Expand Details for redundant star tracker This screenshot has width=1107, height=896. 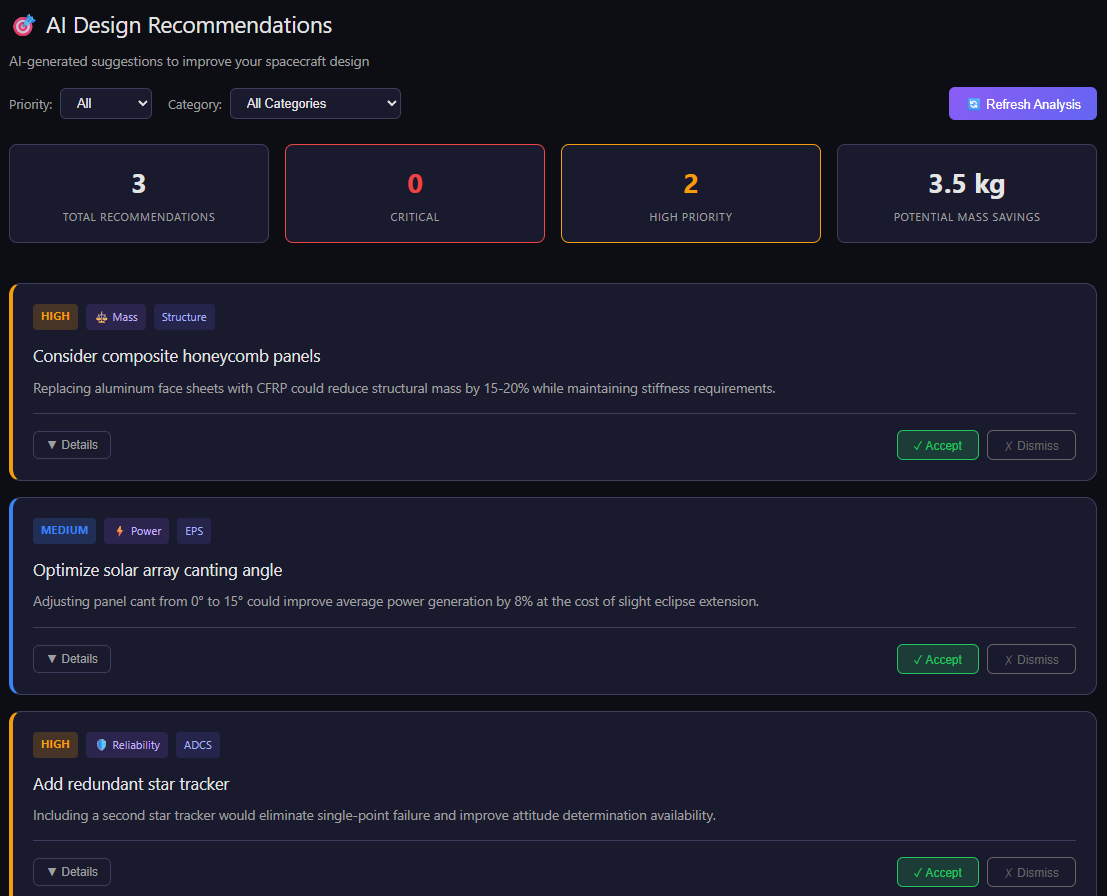(x=72, y=872)
